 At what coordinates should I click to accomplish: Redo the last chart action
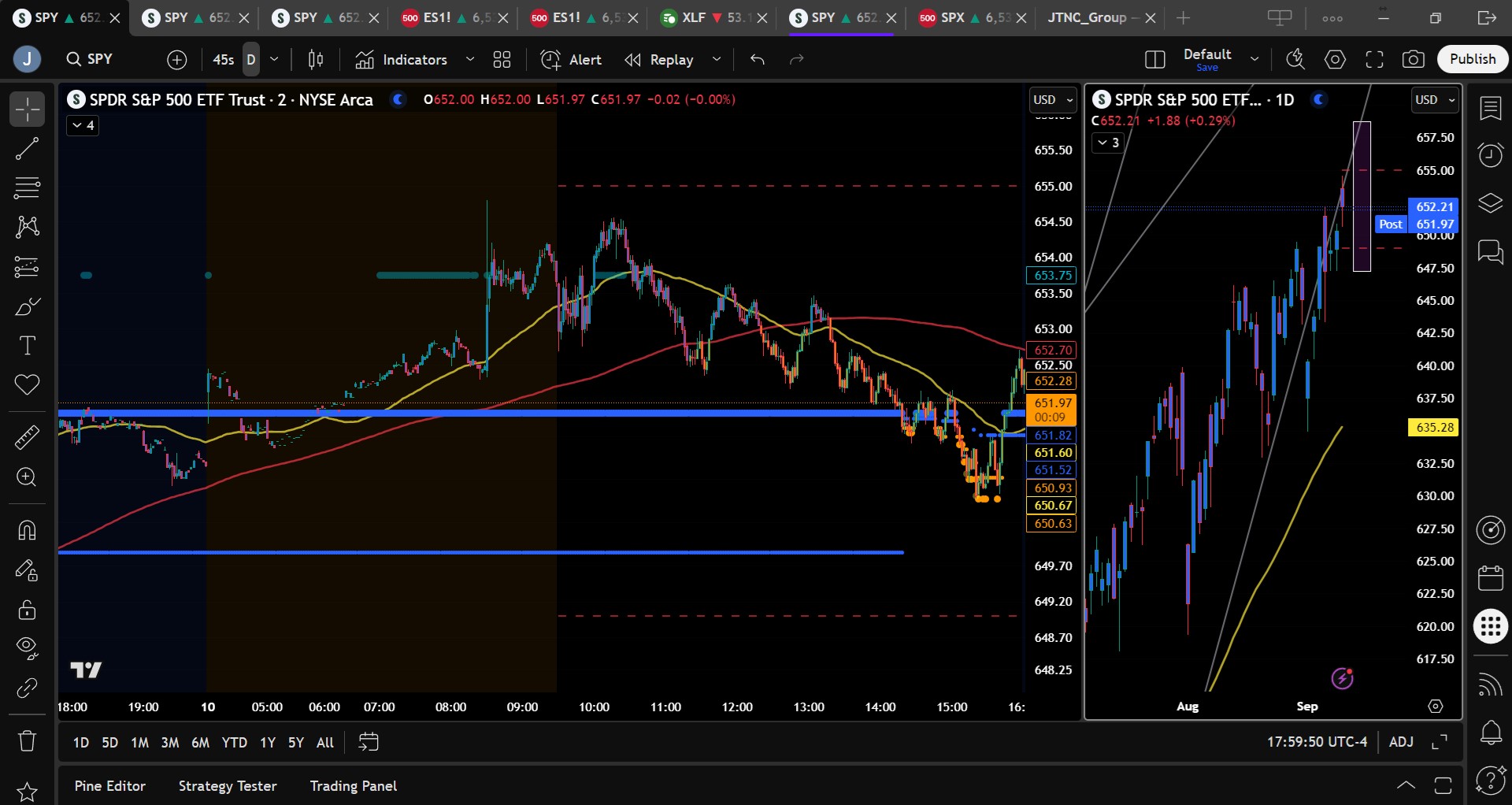(797, 59)
